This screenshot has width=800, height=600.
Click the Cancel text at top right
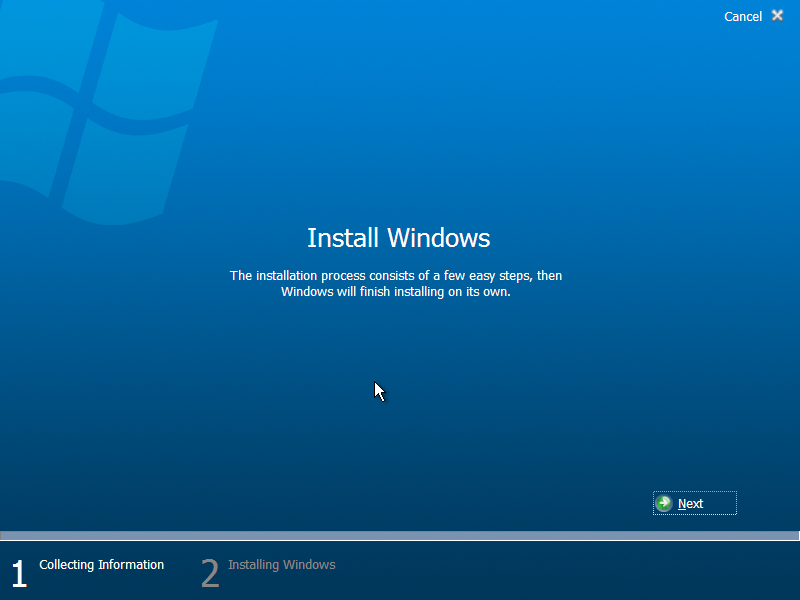click(x=742, y=16)
